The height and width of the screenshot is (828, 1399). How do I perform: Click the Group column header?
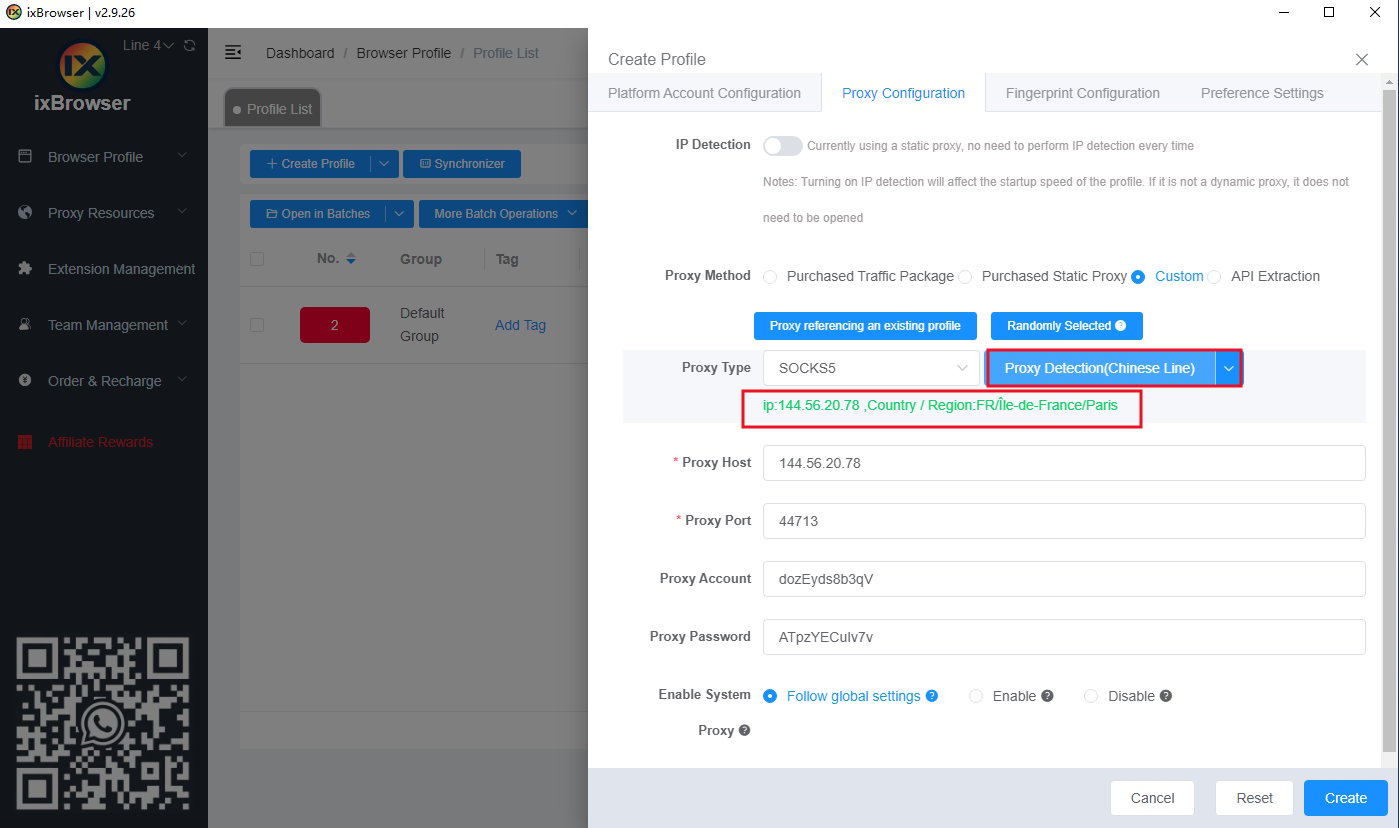[x=421, y=259]
